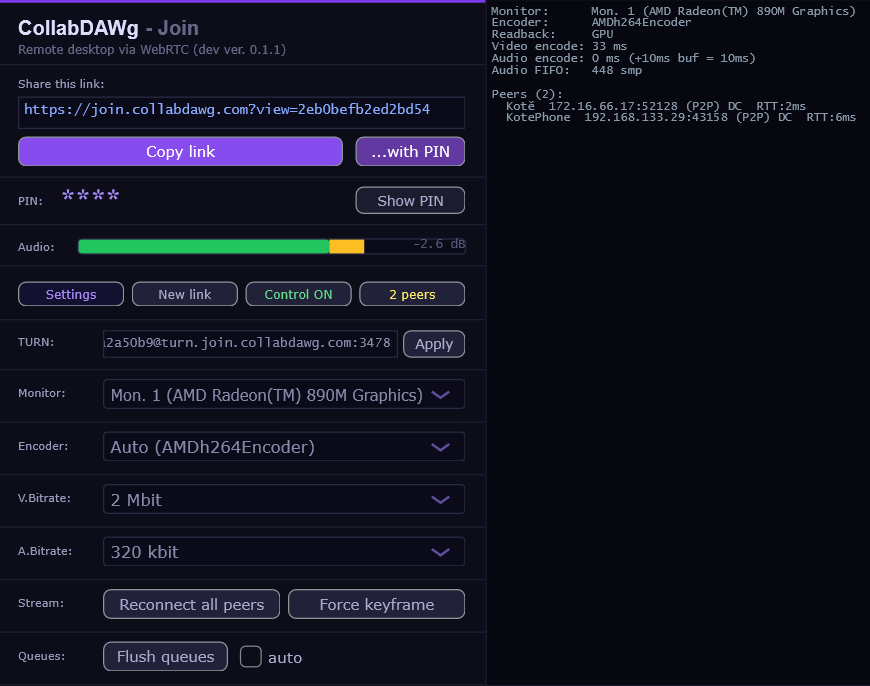870x686 pixels.
Task: Apply the TURN server setting
Action: pos(434,344)
